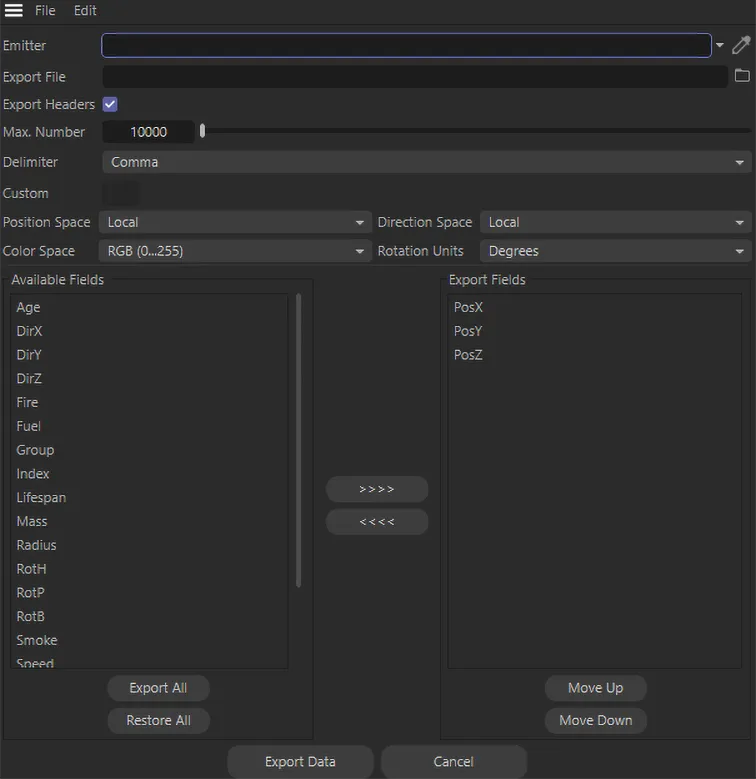Select PosY in Export Fields list

pyautogui.click(x=468, y=331)
